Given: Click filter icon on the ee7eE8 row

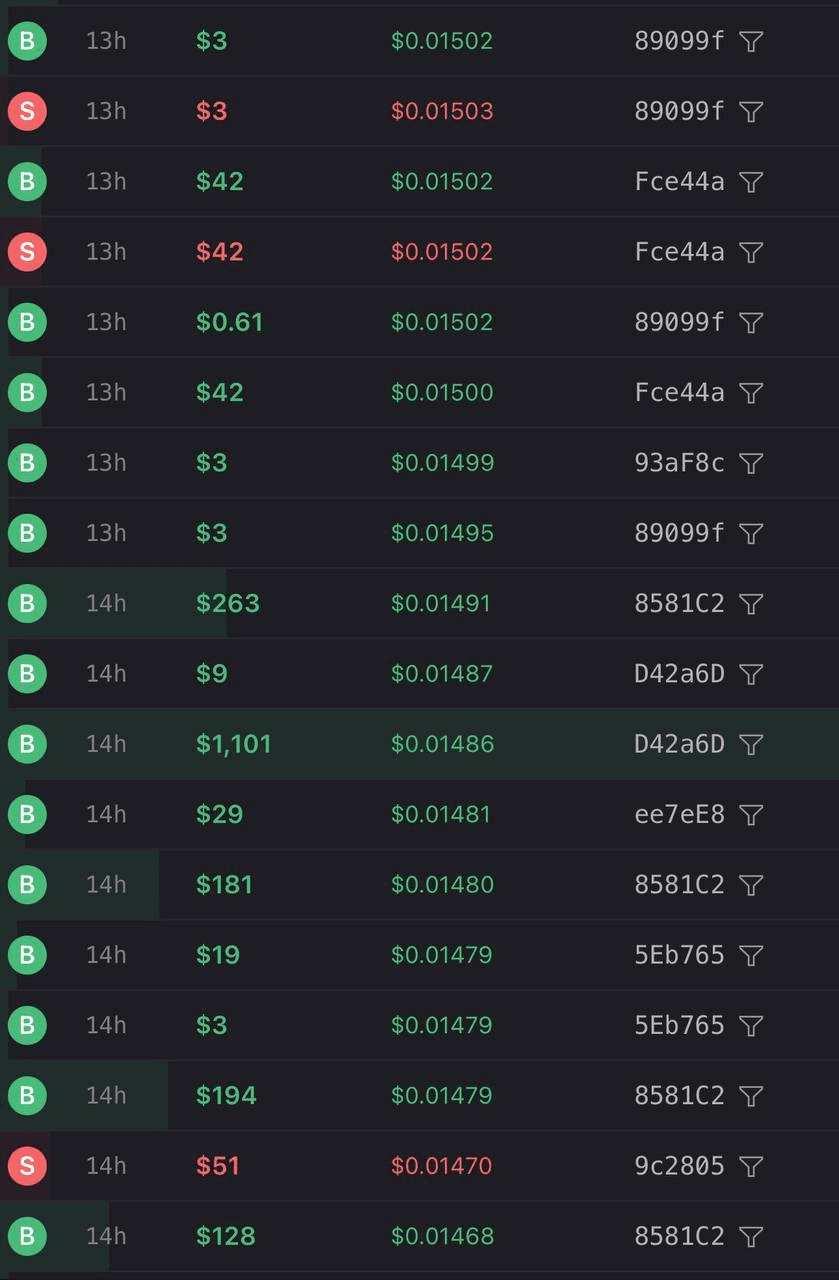Looking at the screenshot, I should 751,815.
